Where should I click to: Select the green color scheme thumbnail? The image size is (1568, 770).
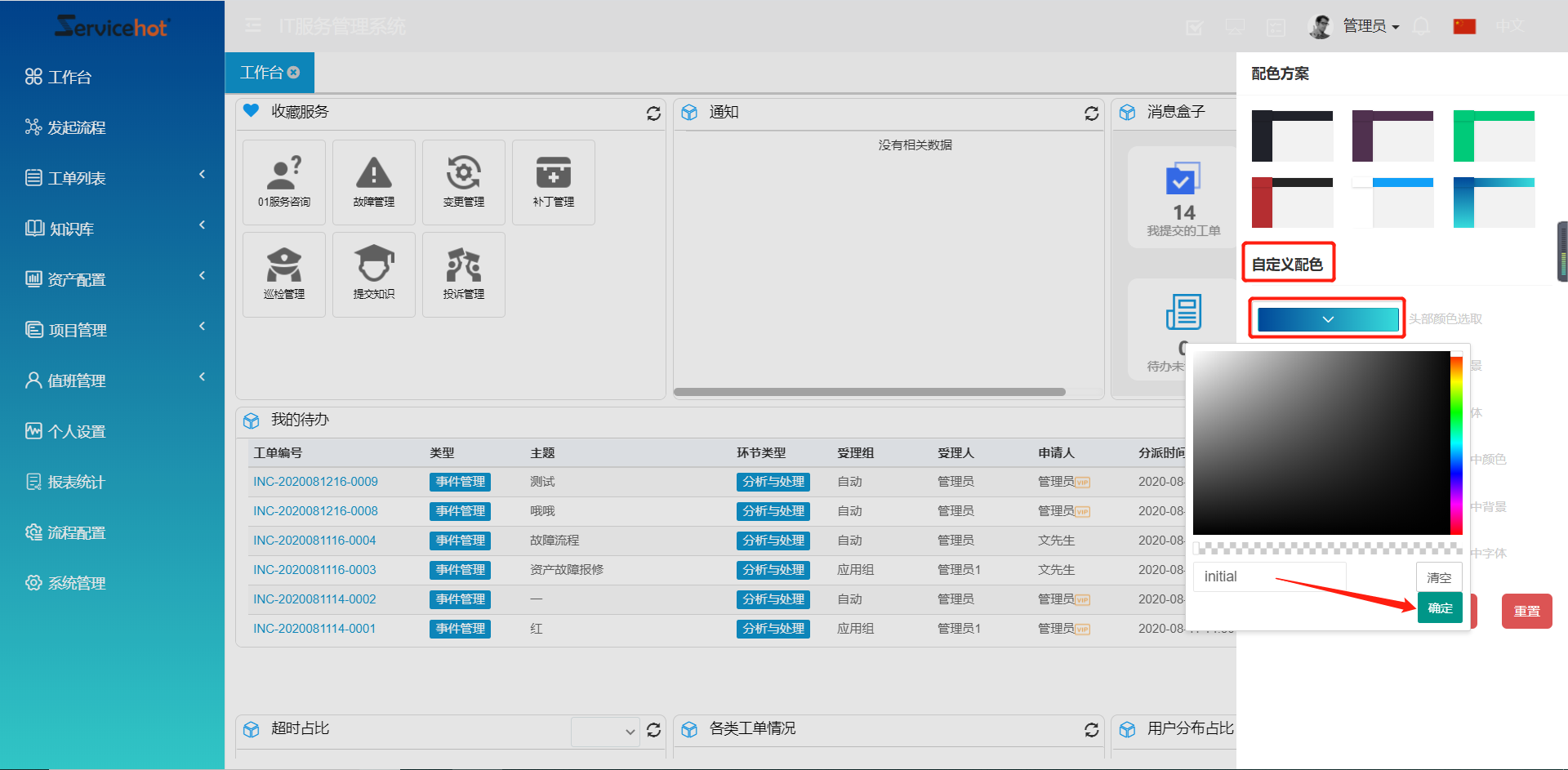(1494, 136)
